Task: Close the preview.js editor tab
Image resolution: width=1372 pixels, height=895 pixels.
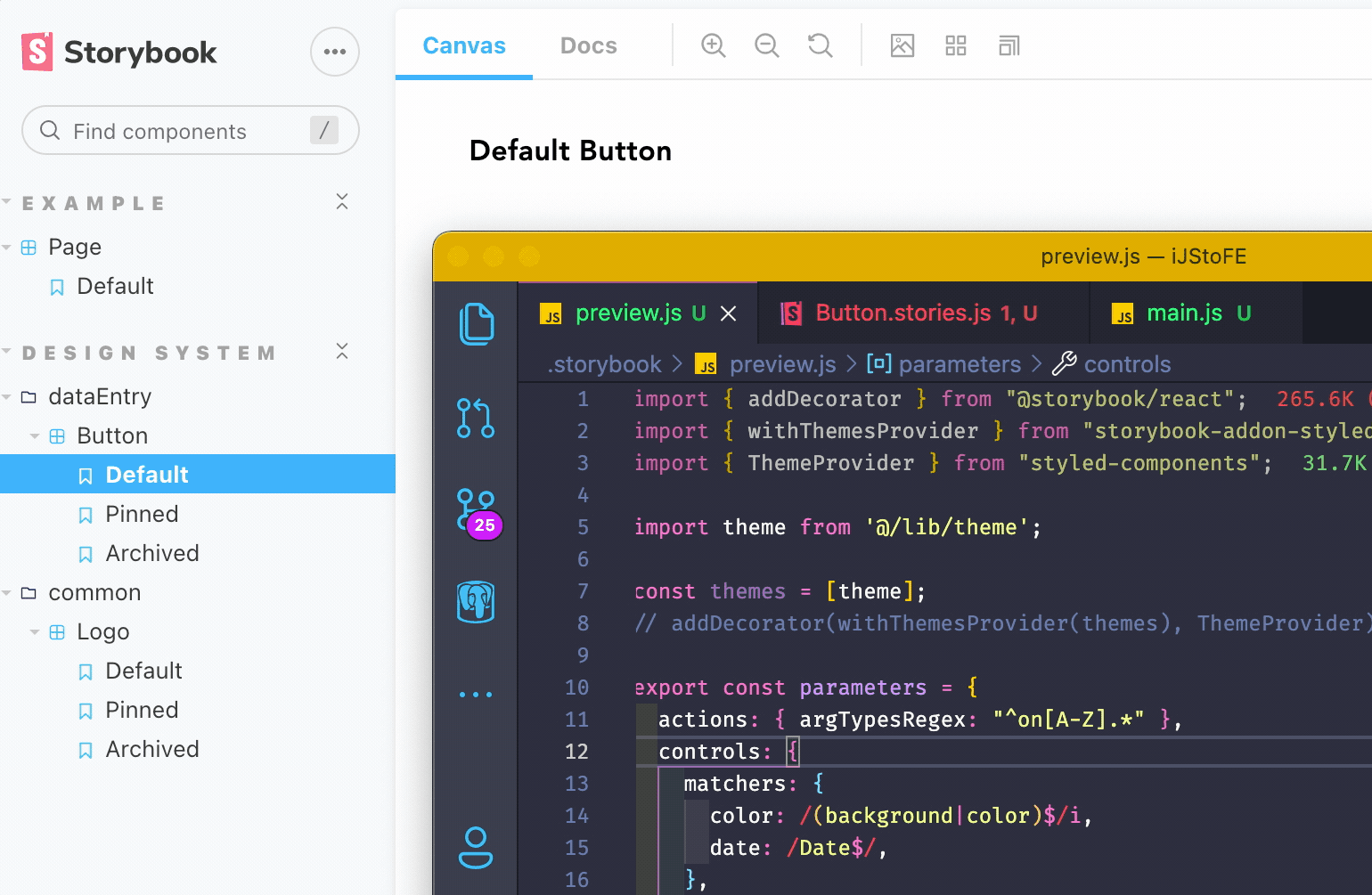Action: [x=729, y=313]
